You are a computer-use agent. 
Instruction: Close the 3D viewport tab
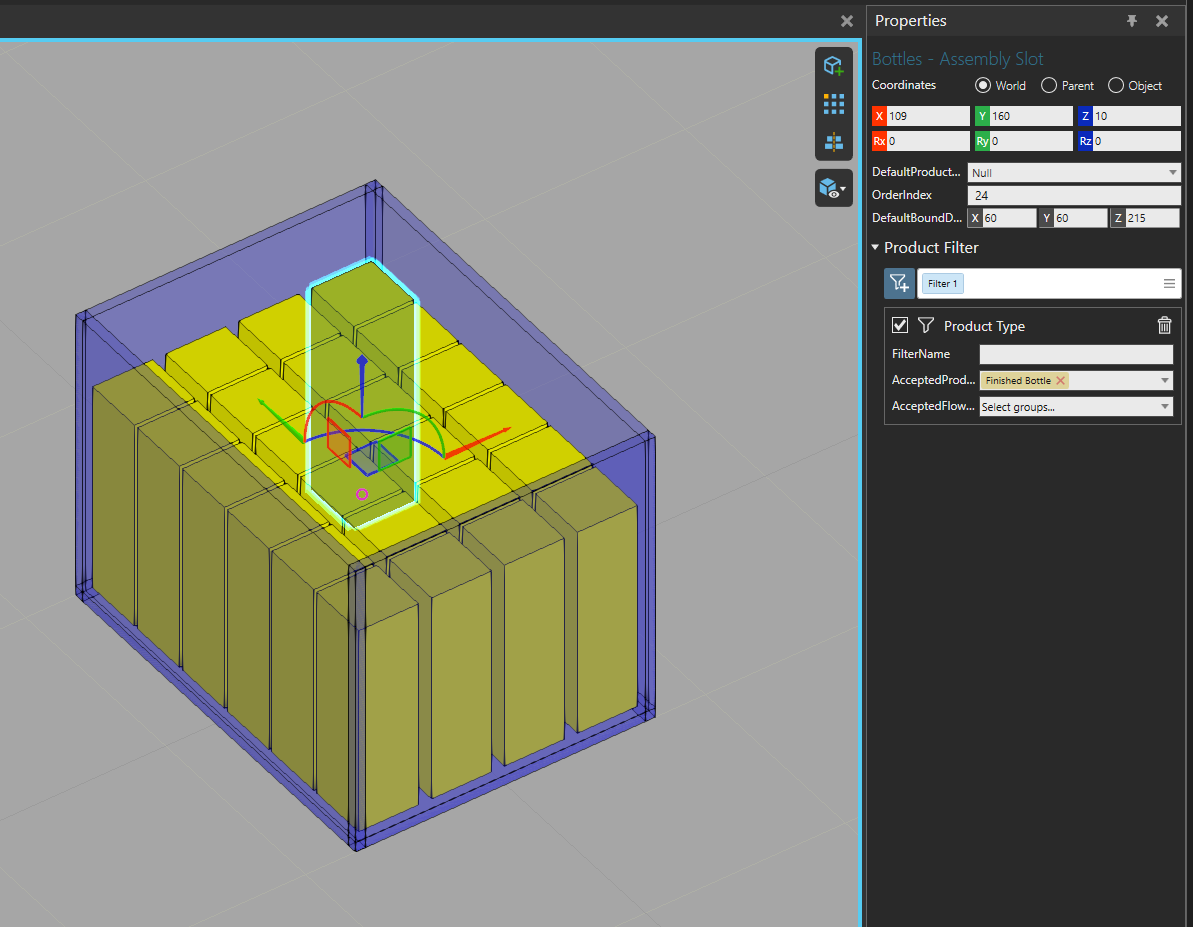tap(847, 21)
